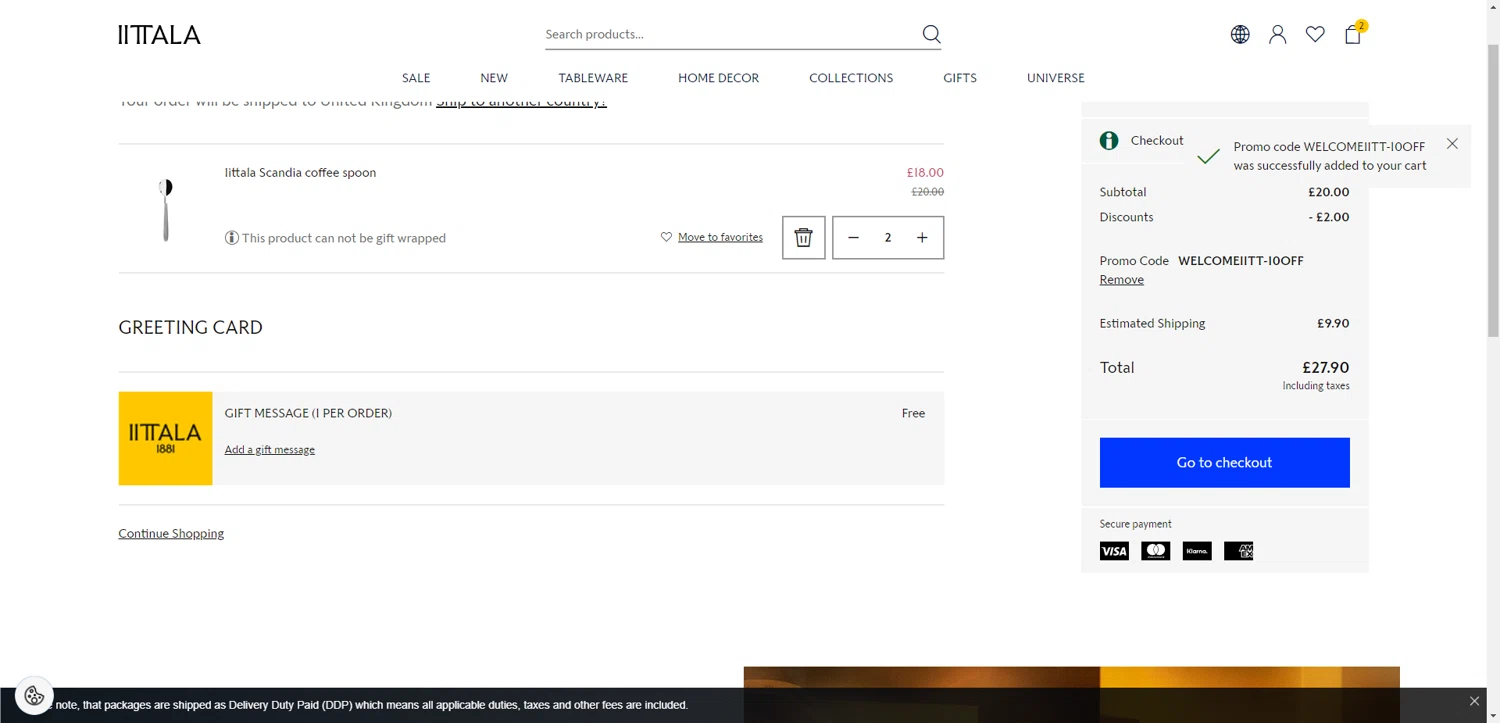Click Go to checkout button

(1224, 462)
